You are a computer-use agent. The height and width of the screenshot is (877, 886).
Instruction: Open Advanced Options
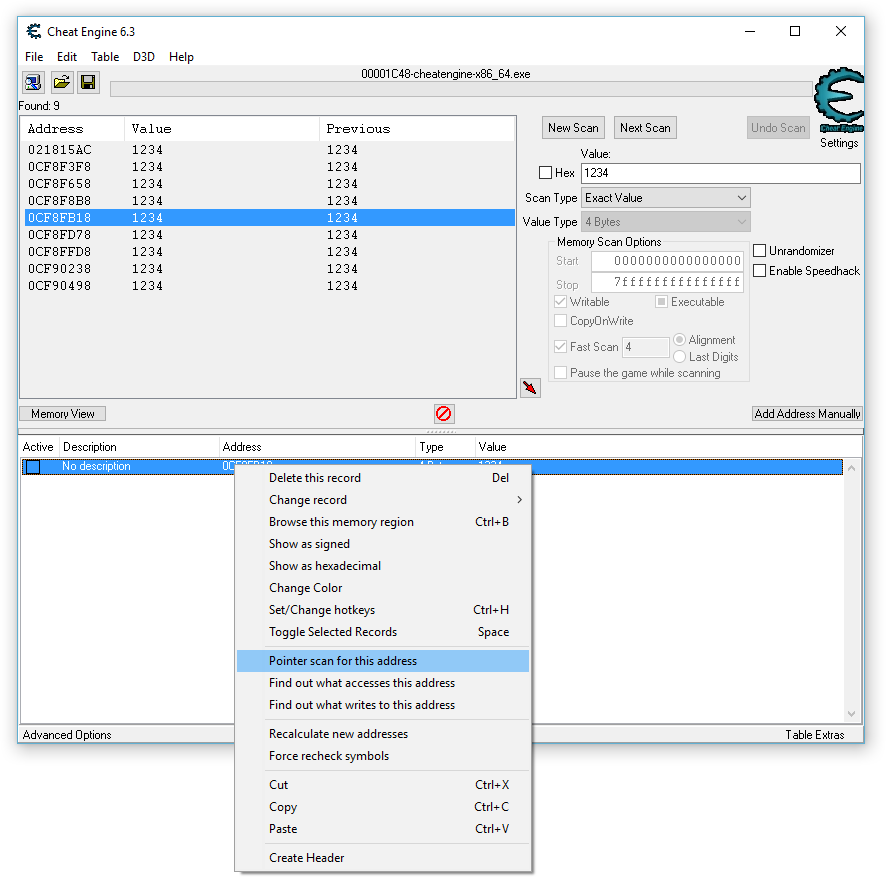(x=67, y=735)
